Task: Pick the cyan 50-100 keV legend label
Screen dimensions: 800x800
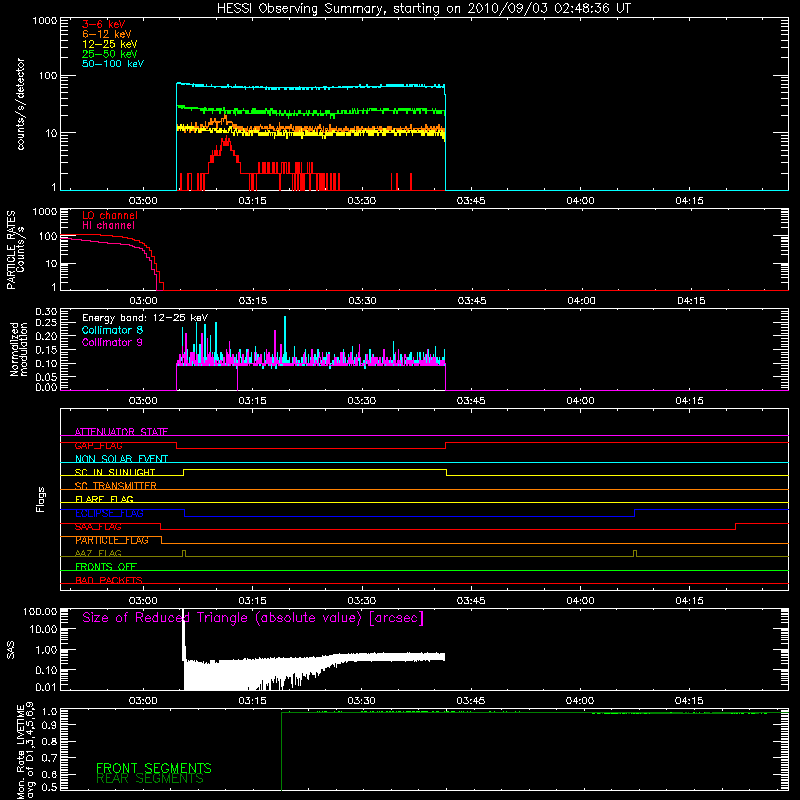Action: pyautogui.click(x=113, y=64)
